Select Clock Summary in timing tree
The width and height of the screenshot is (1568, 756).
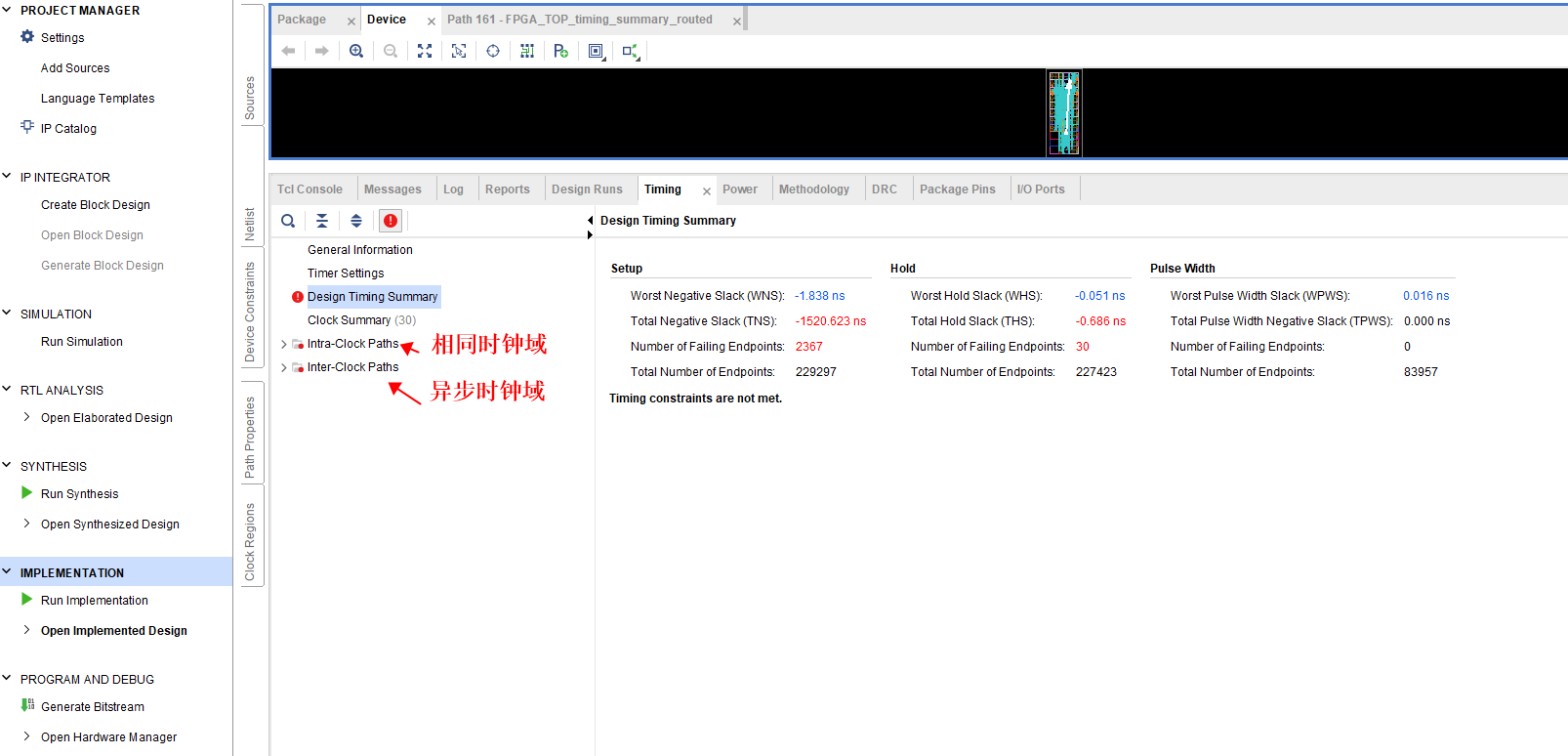[x=361, y=320]
